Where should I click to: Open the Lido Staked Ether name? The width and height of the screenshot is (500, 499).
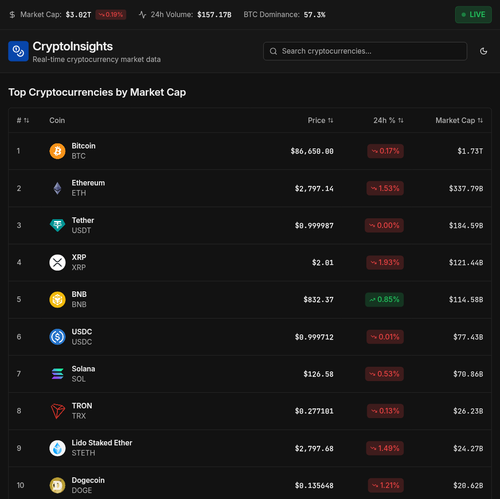[x=102, y=443]
